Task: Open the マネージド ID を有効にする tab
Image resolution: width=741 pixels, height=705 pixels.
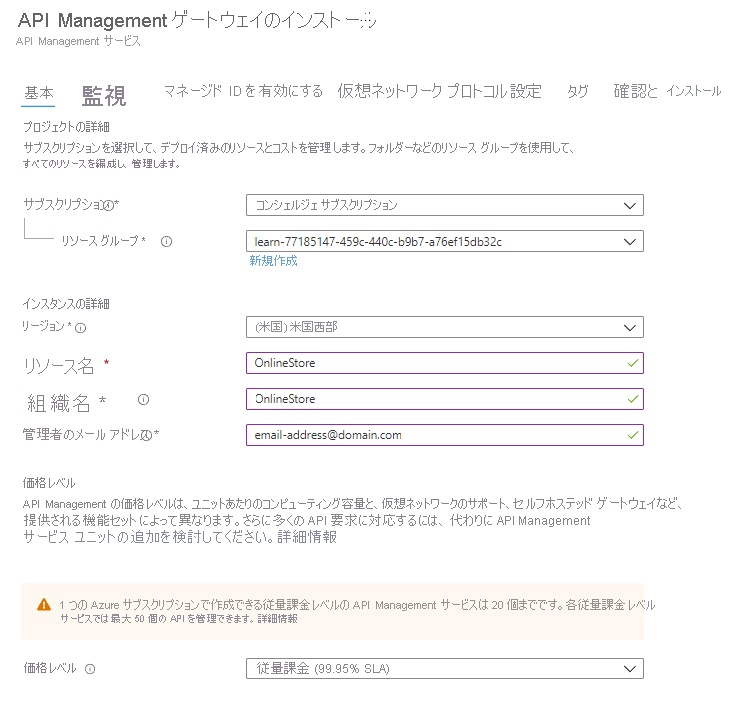Action: (243, 91)
